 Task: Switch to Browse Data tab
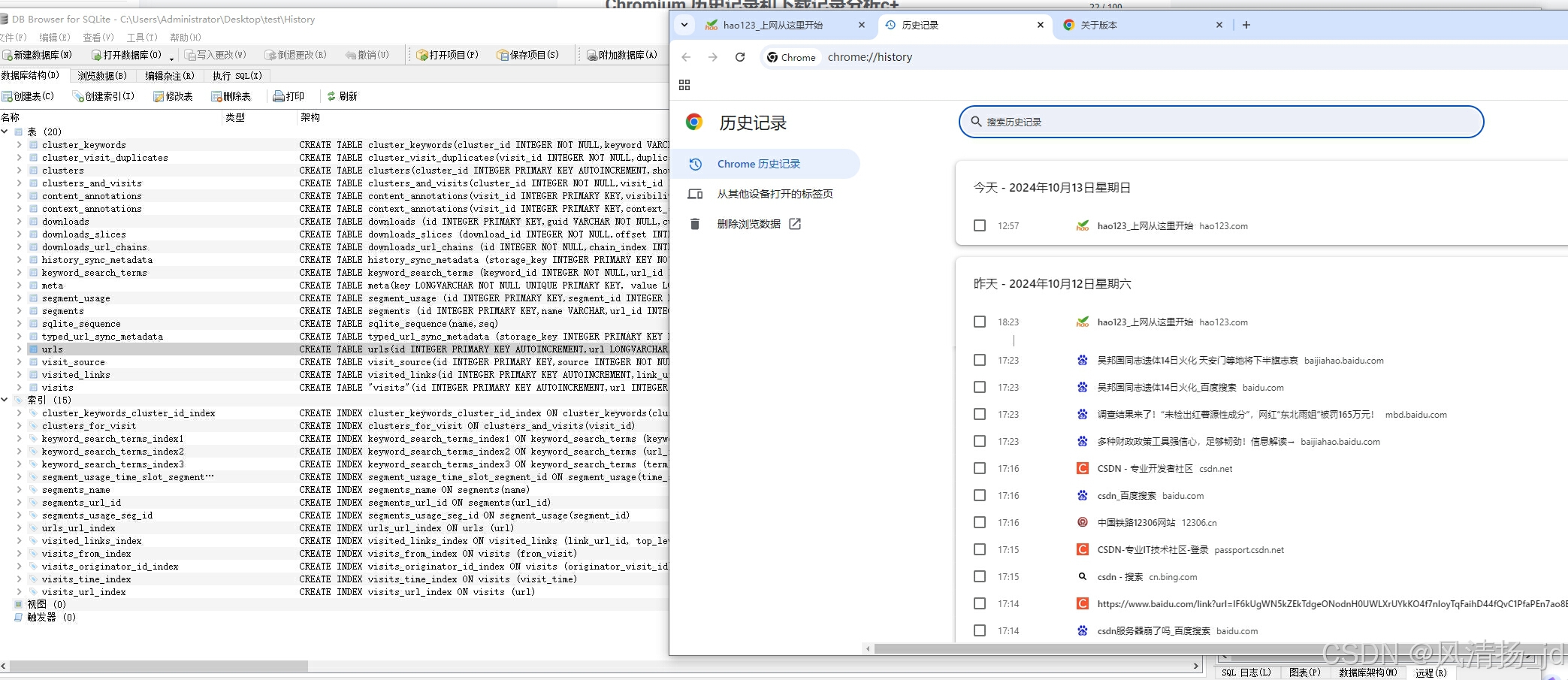(x=102, y=76)
